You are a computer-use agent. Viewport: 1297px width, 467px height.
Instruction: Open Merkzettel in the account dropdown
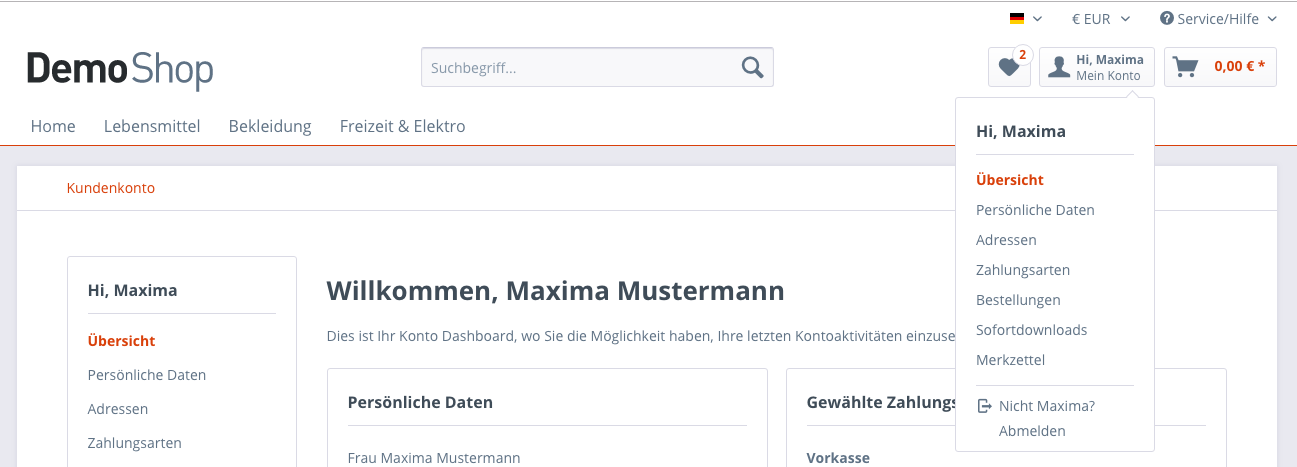(1010, 360)
